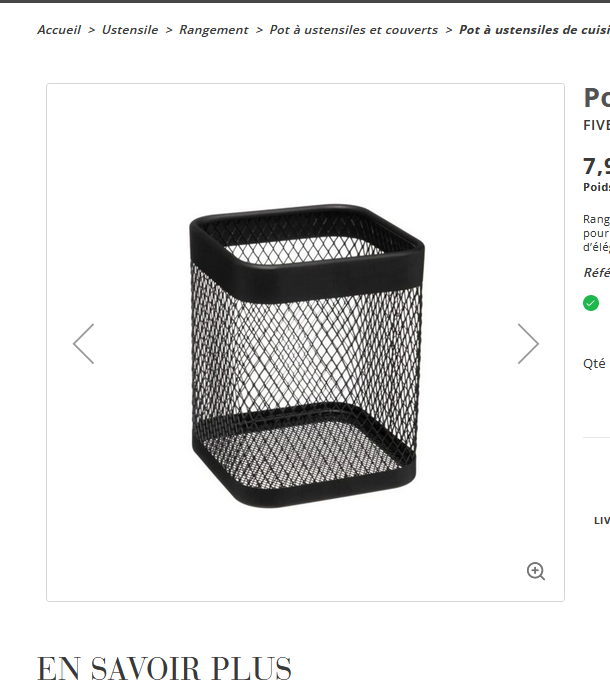Image resolution: width=610 pixels, height=691 pixels.
Task: Open the Ustensile breadcrumb category
Action: (x=130, y=30)
